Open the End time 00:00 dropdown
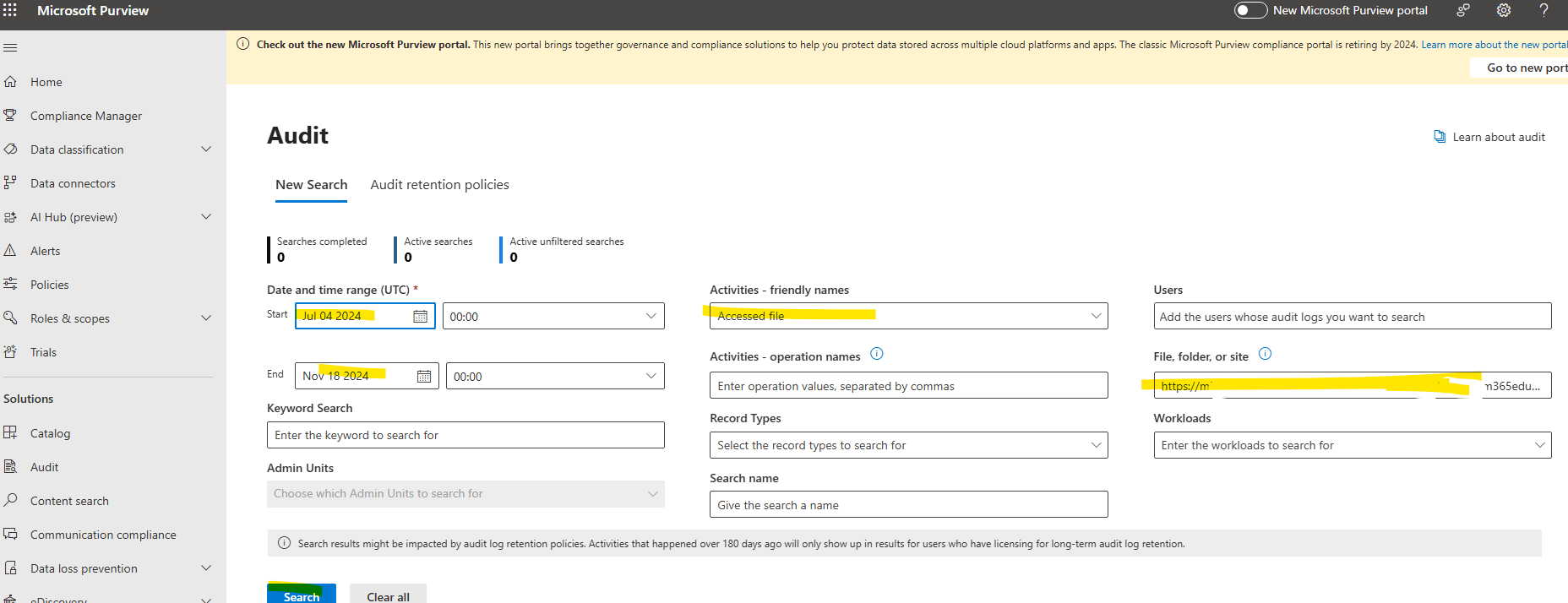Screen dimensions: 1568x603 555,376
